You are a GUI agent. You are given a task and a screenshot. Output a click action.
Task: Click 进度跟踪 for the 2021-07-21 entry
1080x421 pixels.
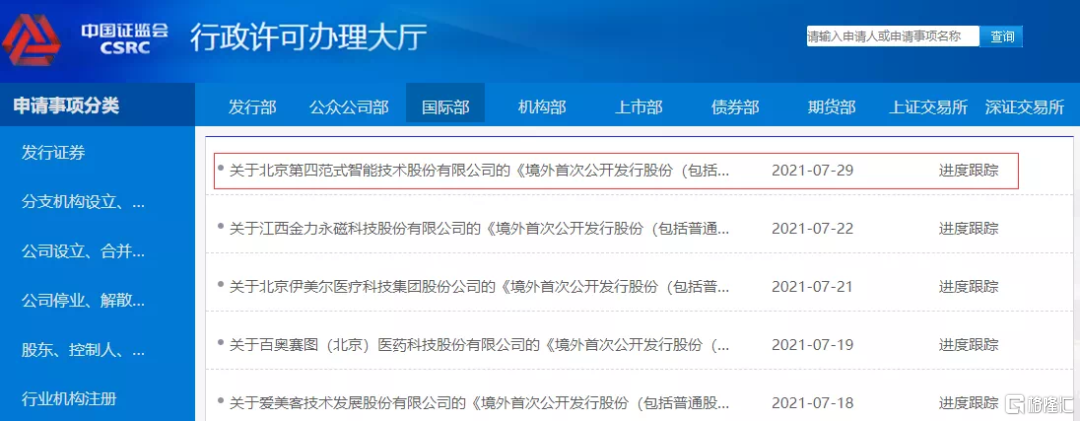click(x=968, y=287)
